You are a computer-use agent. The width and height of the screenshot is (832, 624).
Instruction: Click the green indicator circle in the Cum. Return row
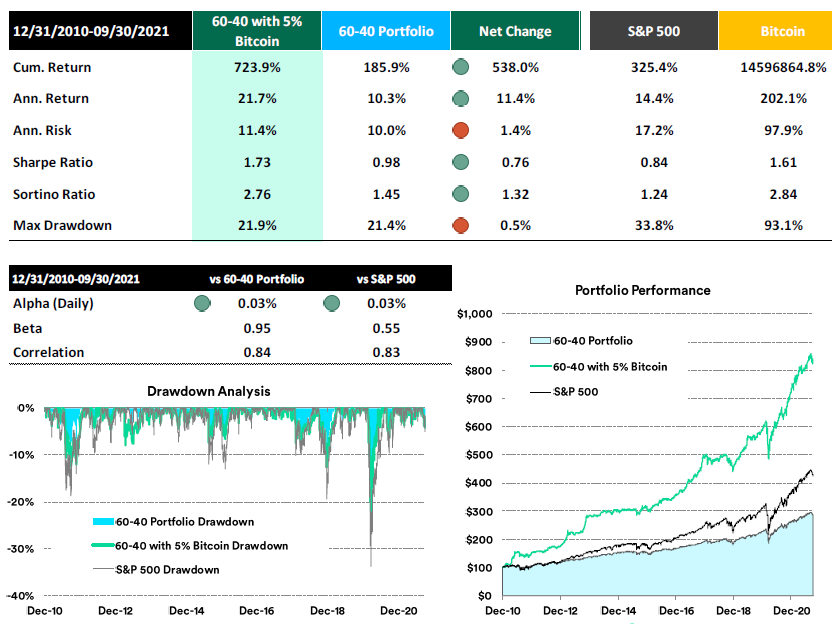[461, 67]
